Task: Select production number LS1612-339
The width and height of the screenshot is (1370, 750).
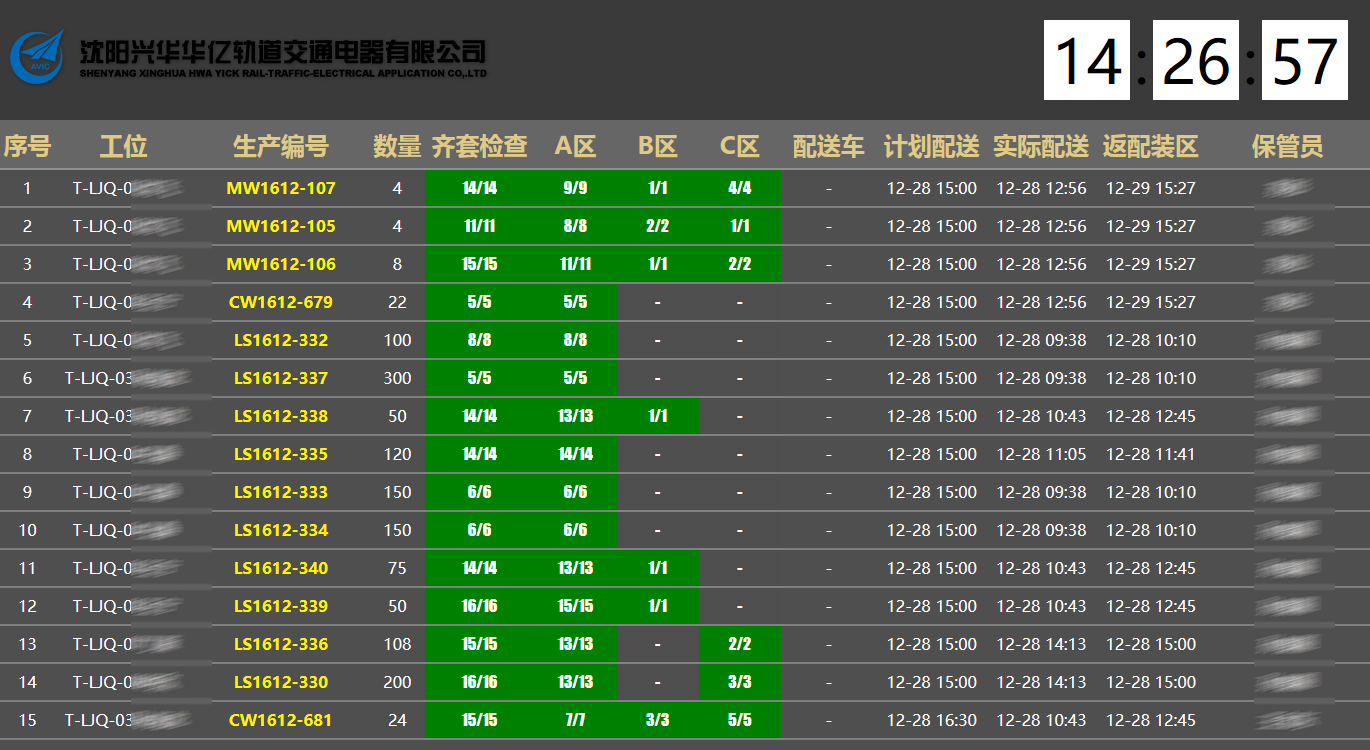Action: coord(281,606)
